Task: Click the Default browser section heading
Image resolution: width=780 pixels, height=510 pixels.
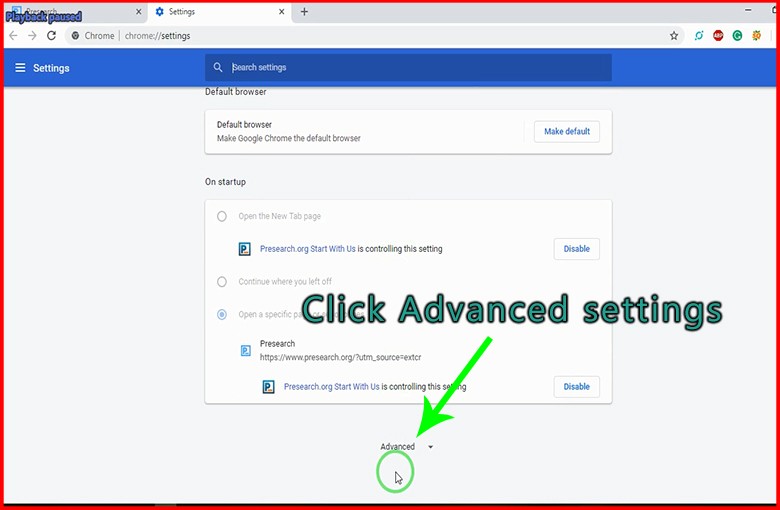Action: click(x=236, y=92)
